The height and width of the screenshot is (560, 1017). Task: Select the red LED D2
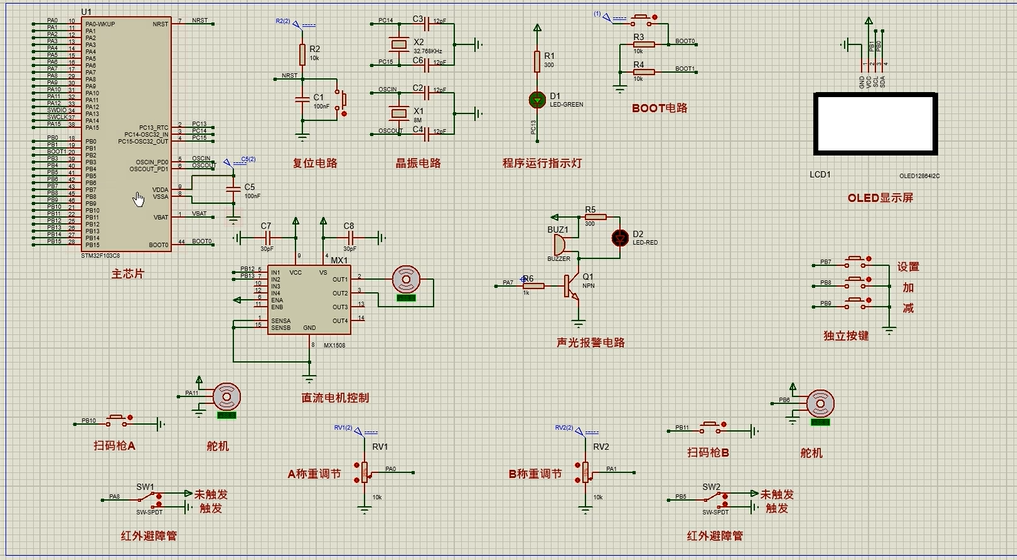tap(620, 238)
